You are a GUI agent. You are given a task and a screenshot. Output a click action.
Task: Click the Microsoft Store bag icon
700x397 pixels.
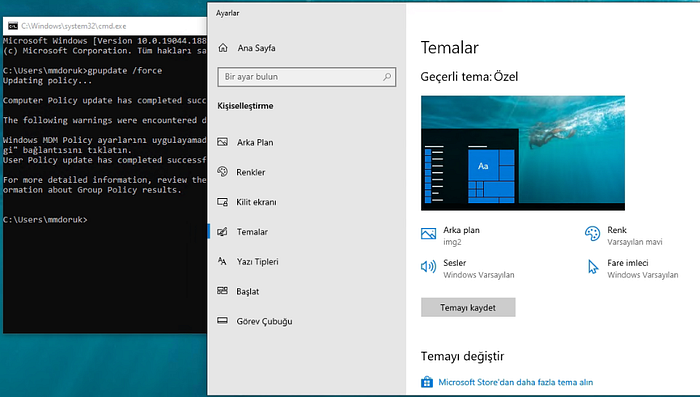pos(427,382)
